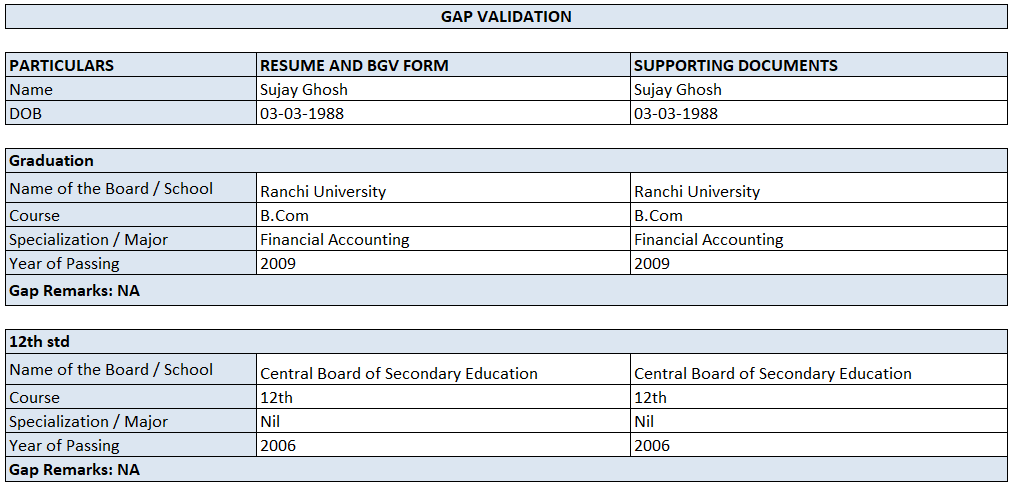Viewport: 1010px width, 483px height.
Task: Select year 2006 in the Resume column
Action: 278,446
